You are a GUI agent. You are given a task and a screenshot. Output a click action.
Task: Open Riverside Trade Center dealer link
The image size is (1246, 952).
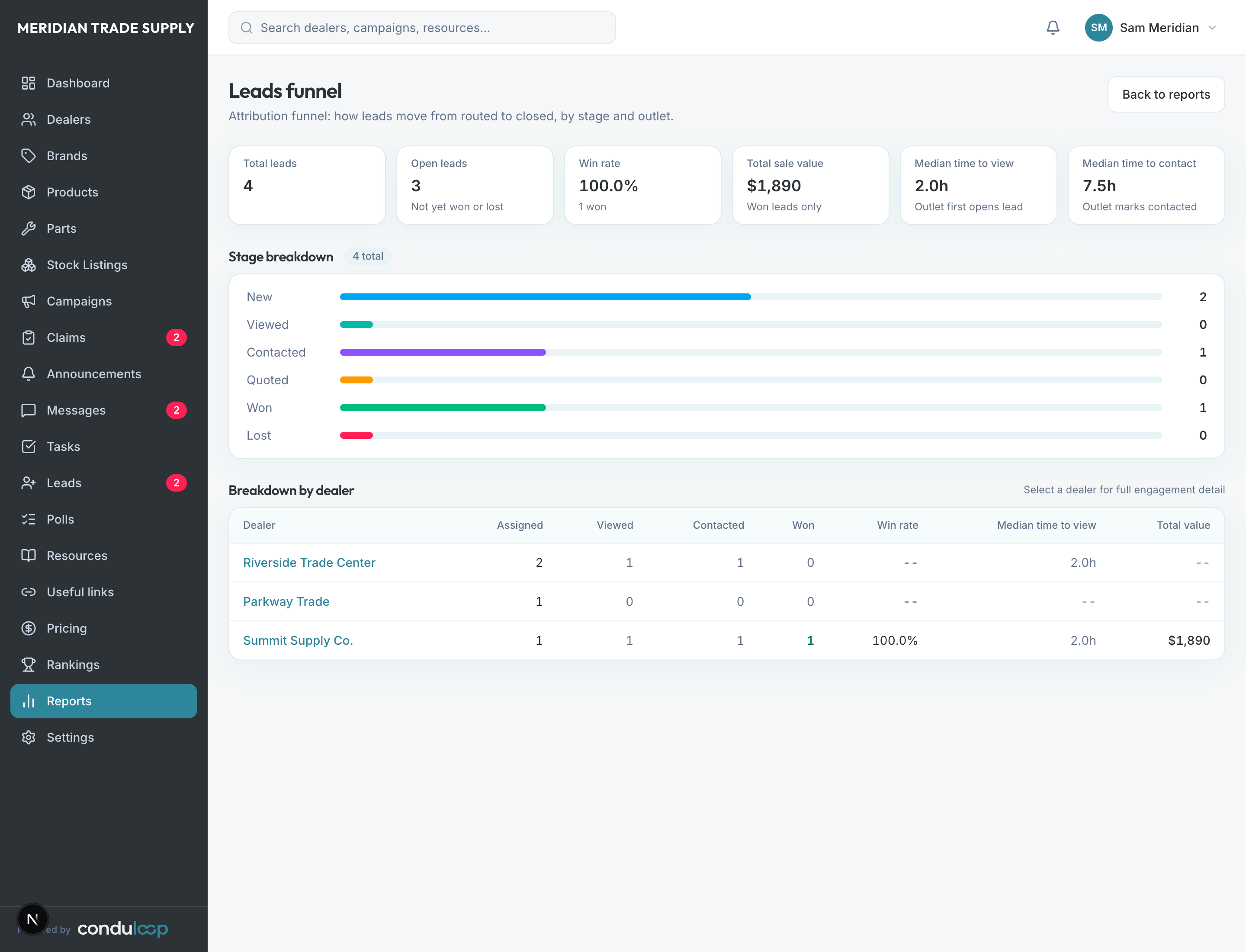(x=309, y=563)
